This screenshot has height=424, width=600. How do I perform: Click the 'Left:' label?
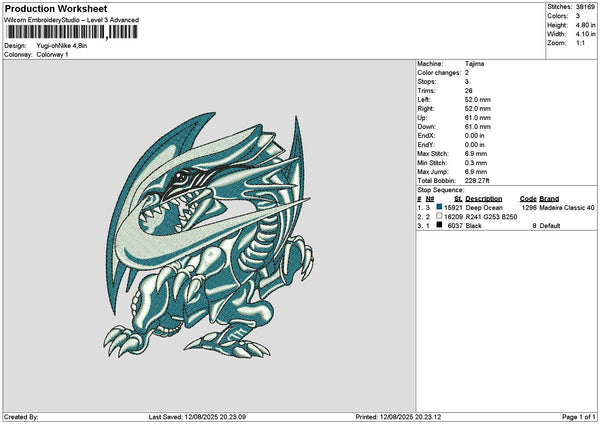[423, 99]
